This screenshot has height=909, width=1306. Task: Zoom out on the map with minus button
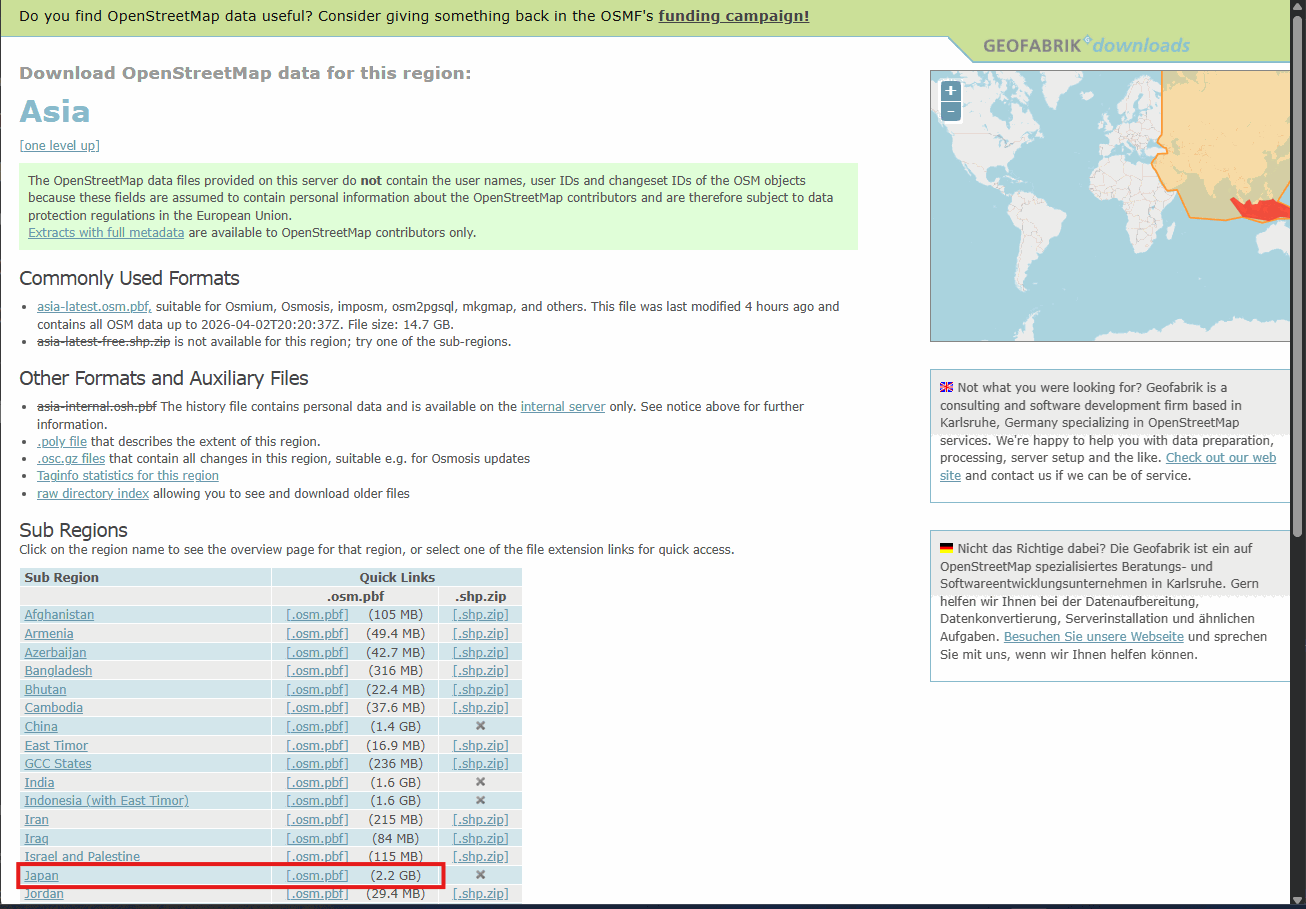tap(950, 111)
